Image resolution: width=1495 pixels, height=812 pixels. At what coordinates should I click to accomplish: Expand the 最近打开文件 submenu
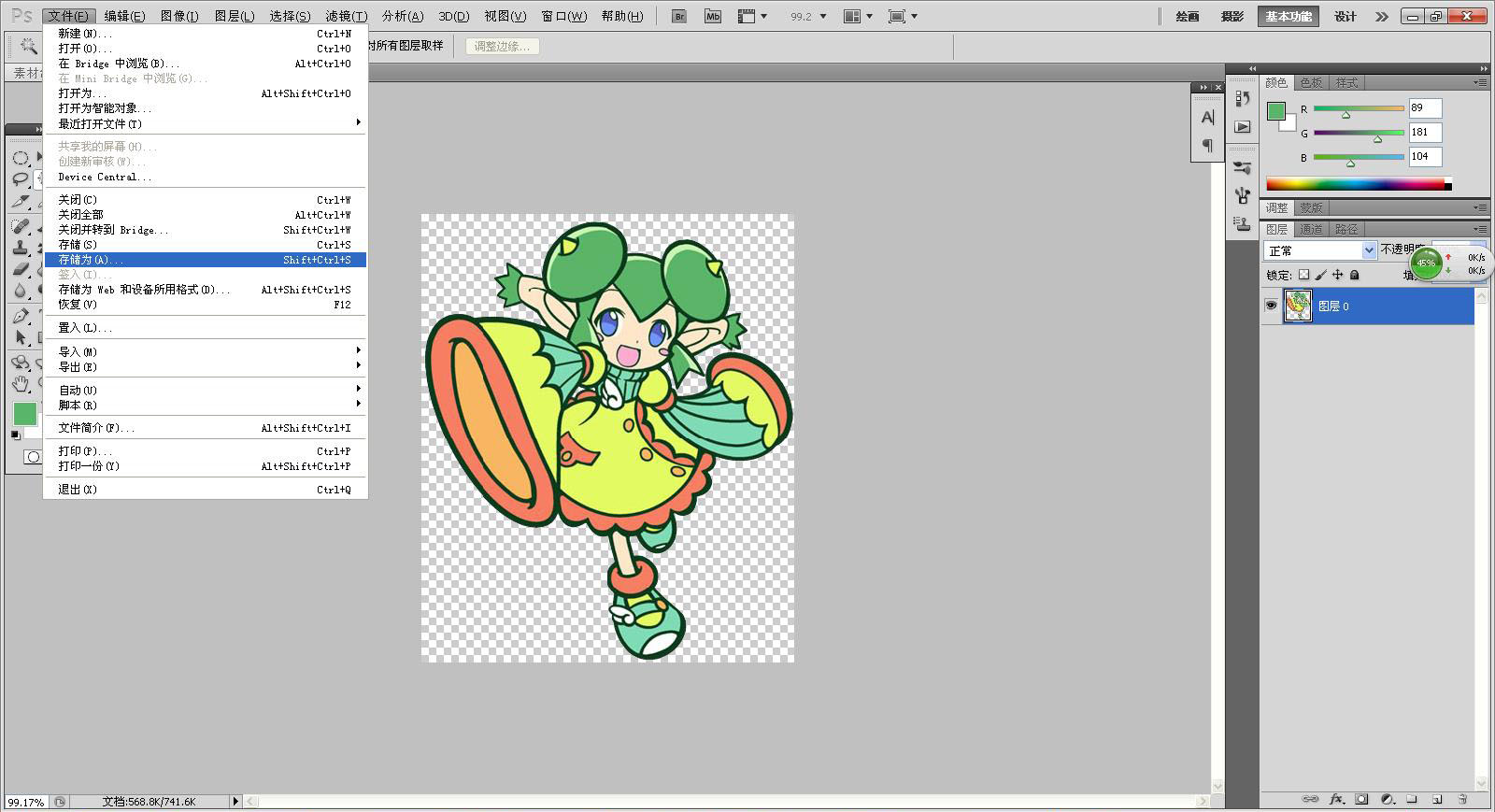coord(205,123)
